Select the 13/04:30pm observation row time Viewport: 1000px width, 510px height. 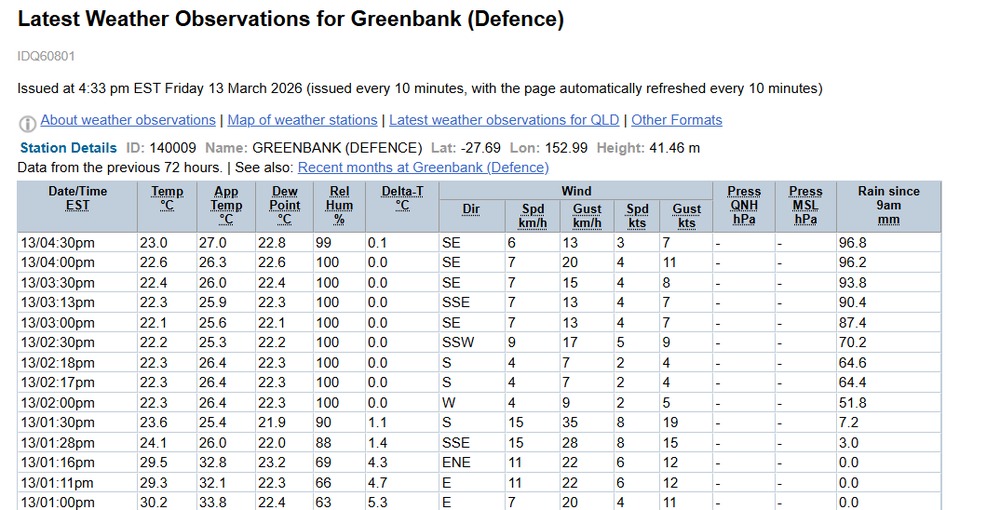[x=56, y=242]
